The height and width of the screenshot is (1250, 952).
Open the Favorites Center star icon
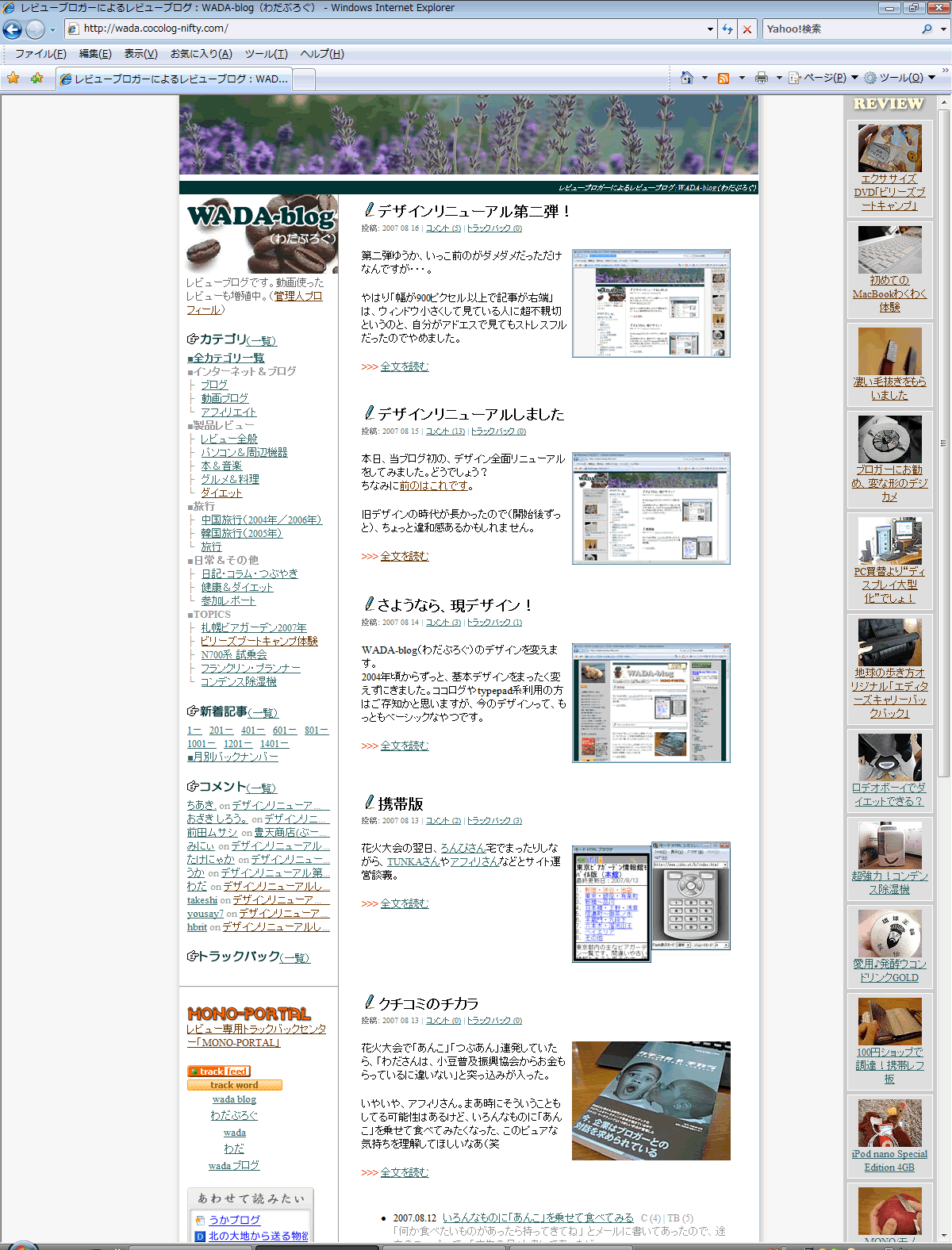tap(13, 79)
